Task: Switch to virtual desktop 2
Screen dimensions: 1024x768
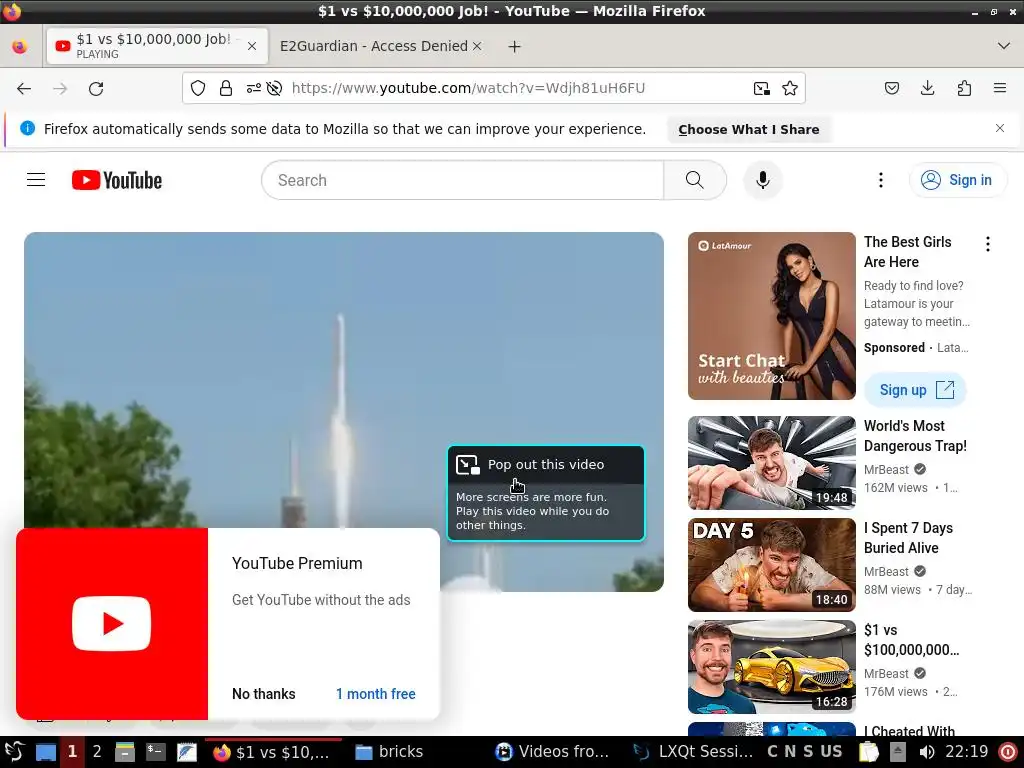Action: coord(97,752)
